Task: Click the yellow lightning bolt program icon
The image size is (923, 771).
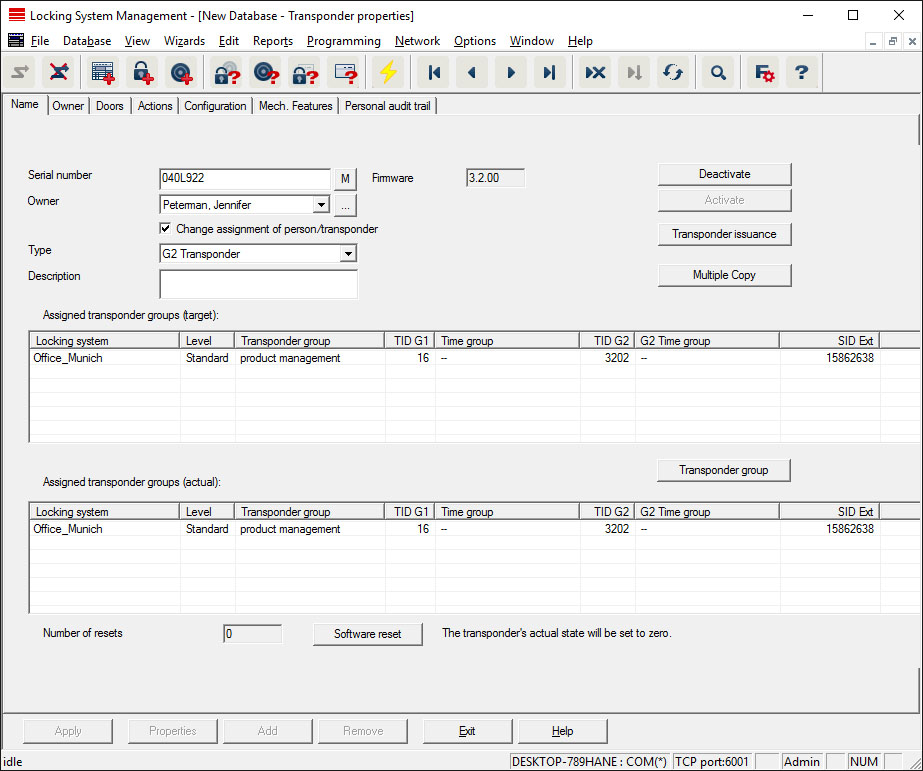Action: (x=387, y=73)
